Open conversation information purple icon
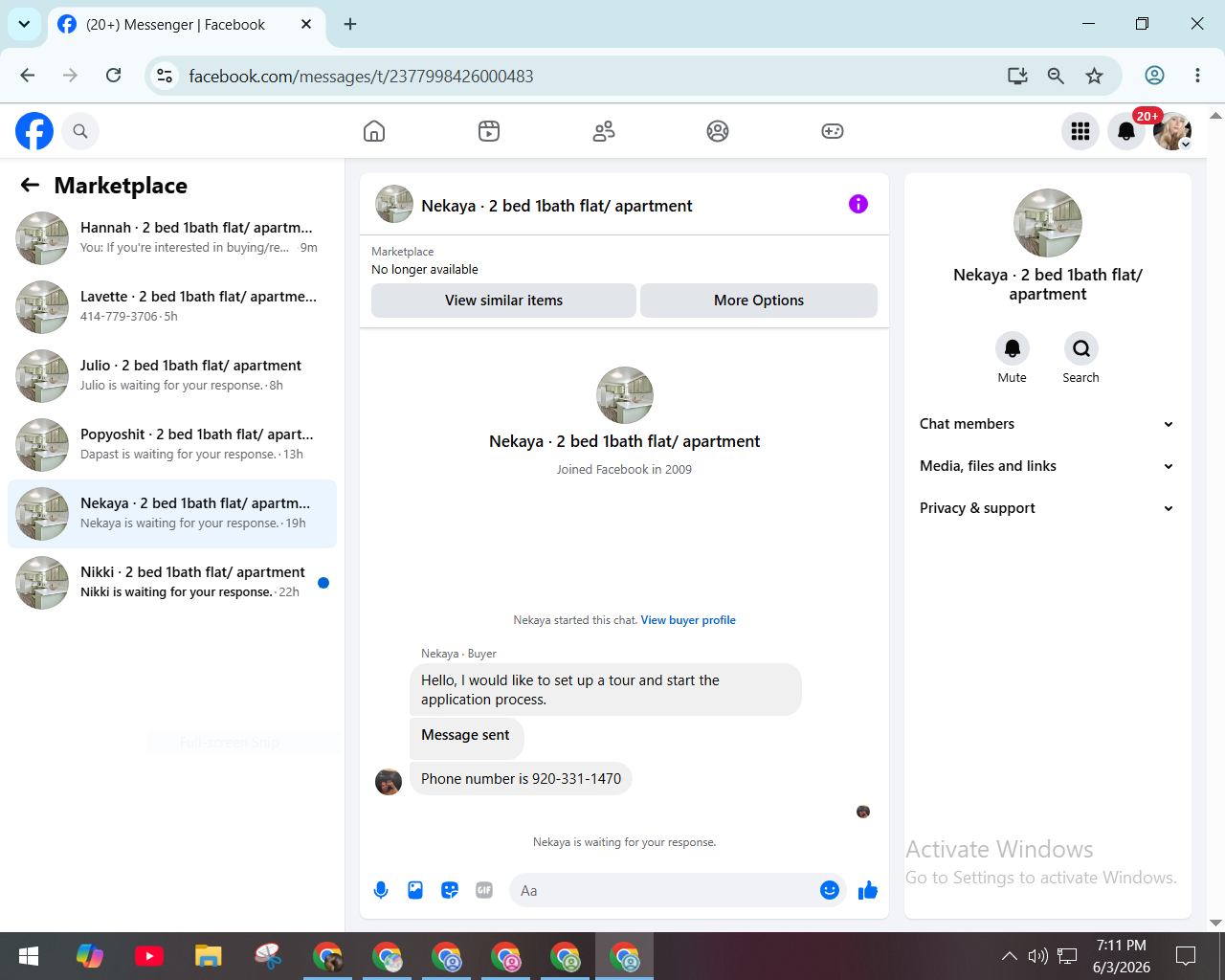1225x980 pixels. point(858,204)
